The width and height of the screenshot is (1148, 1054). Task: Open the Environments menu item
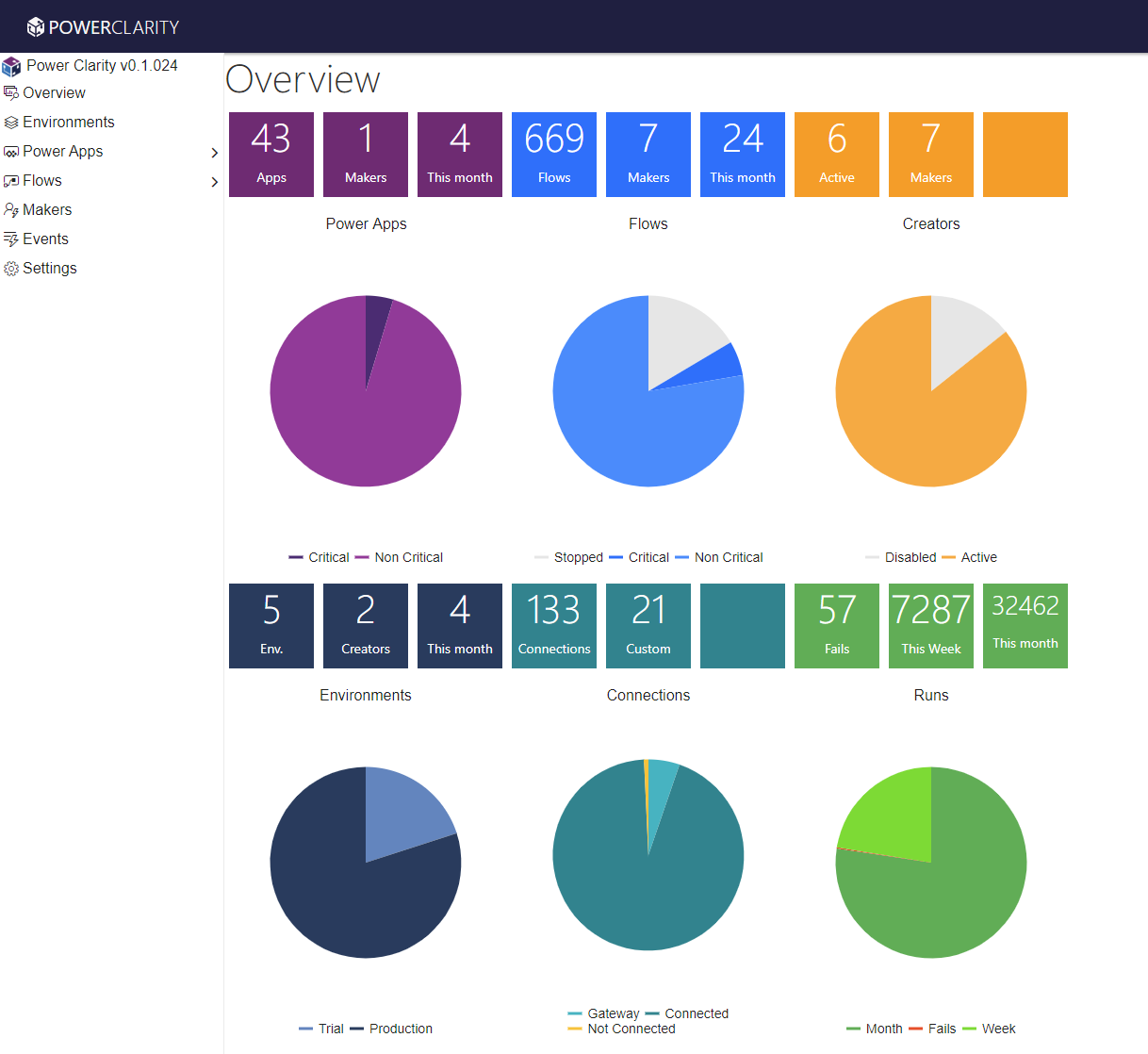tap(68, 123)
